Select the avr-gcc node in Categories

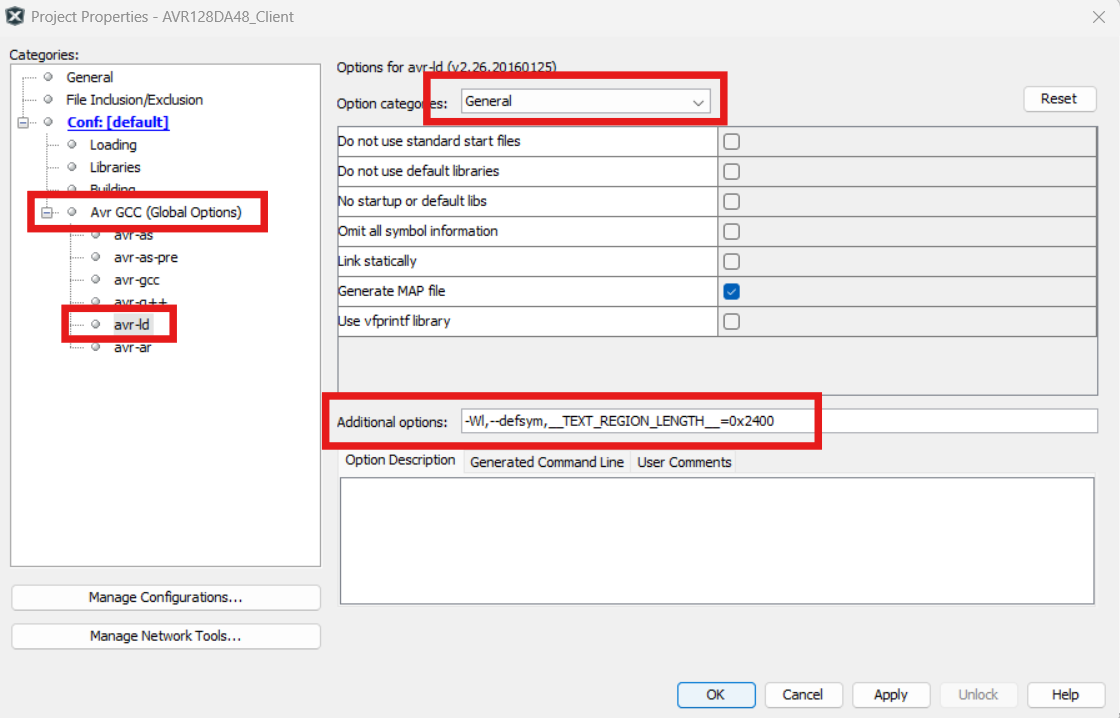pyautogui.click(x=136, y=280)
